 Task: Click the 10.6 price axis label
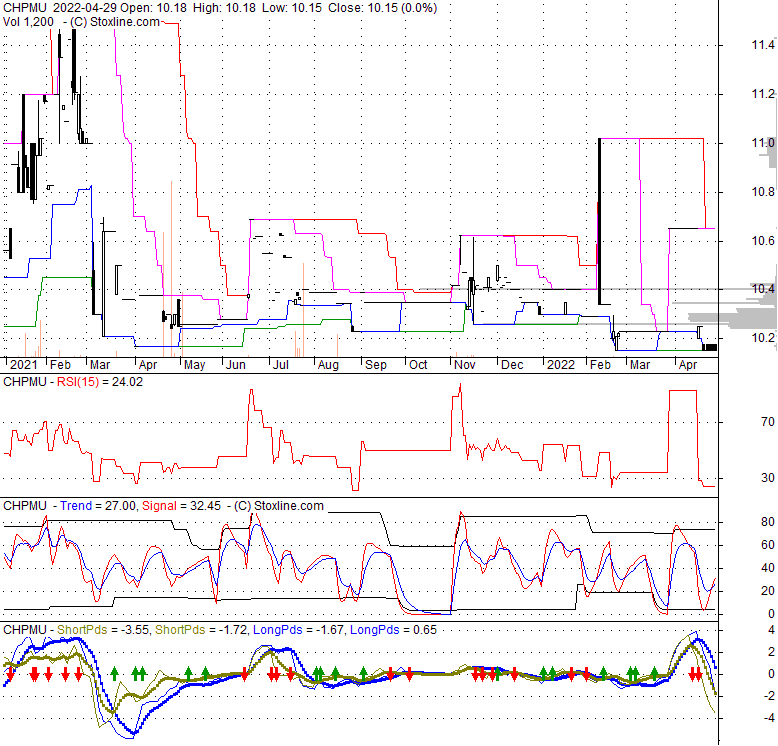point(763,241)
